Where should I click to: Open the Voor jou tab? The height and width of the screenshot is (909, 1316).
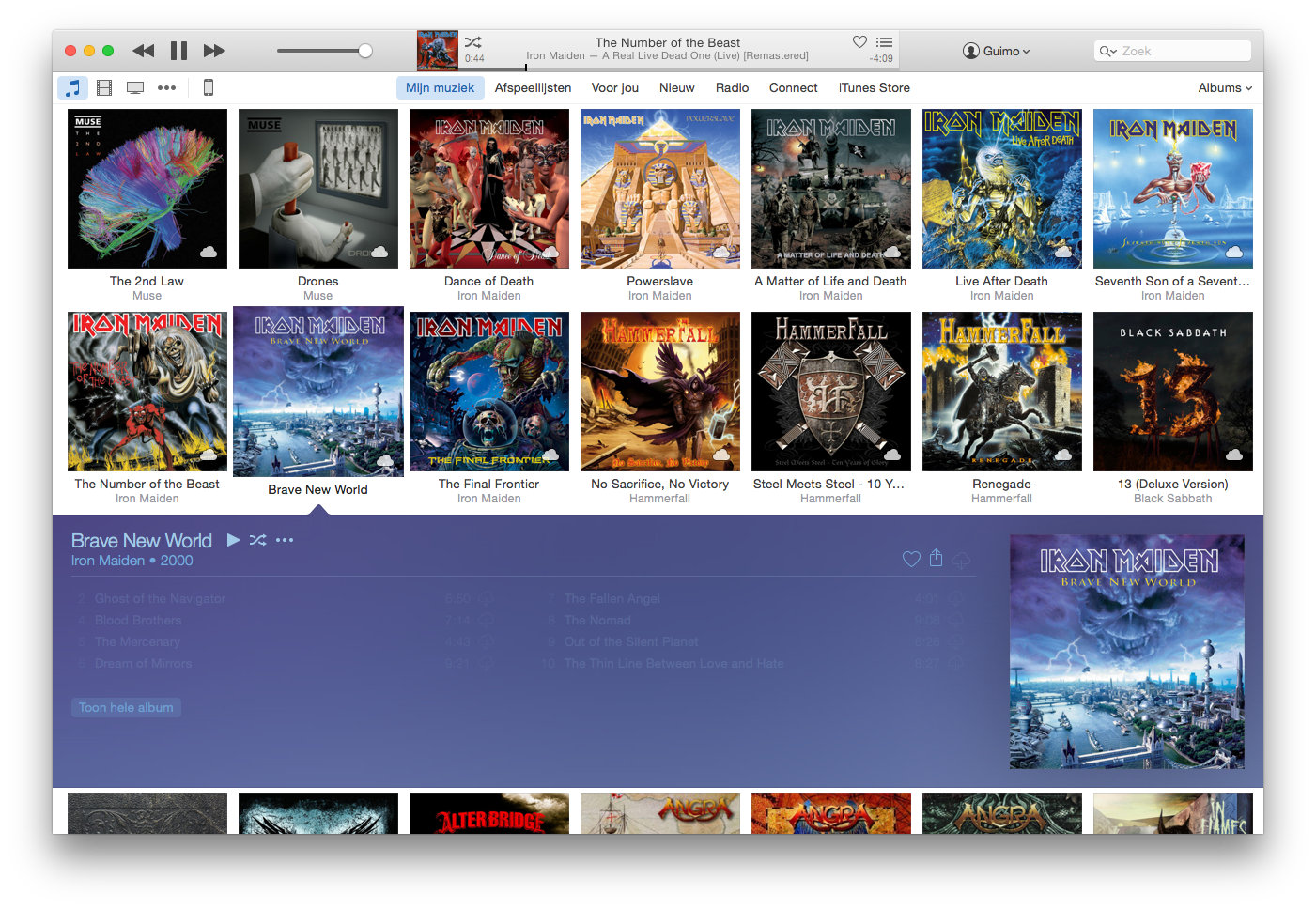615,87
